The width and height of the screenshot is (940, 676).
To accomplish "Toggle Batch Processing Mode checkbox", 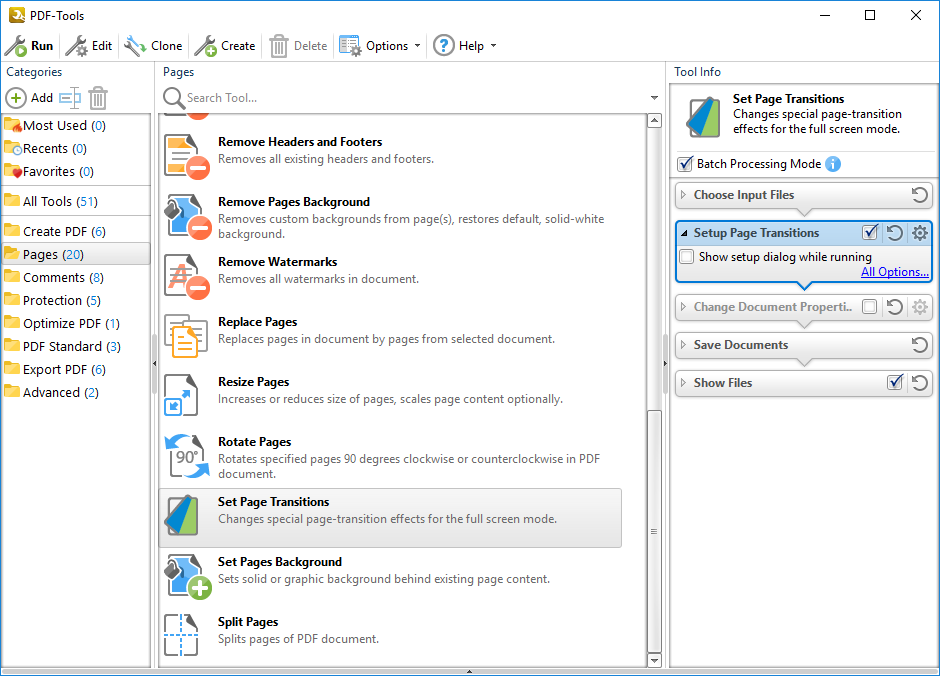I will tap(685, 164).
